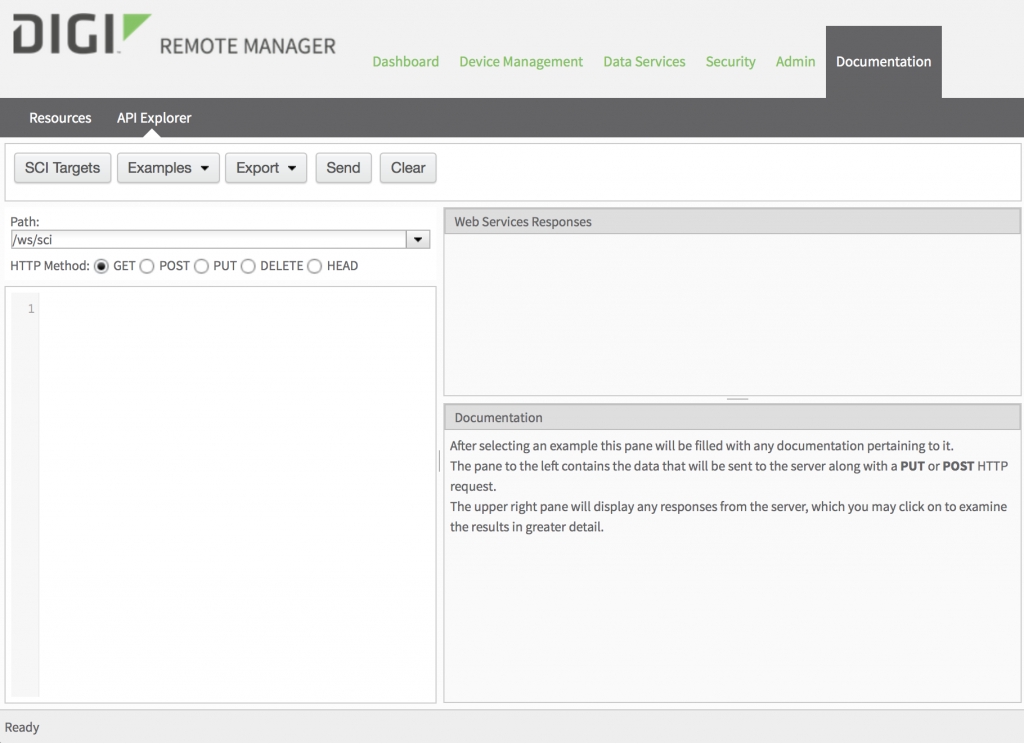Click inside the request body editor

point(237,494)
